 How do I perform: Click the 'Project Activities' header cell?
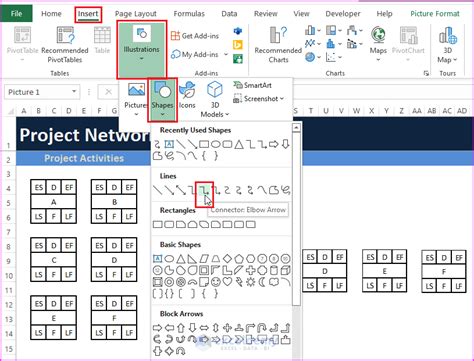click(x=84, y=158)
